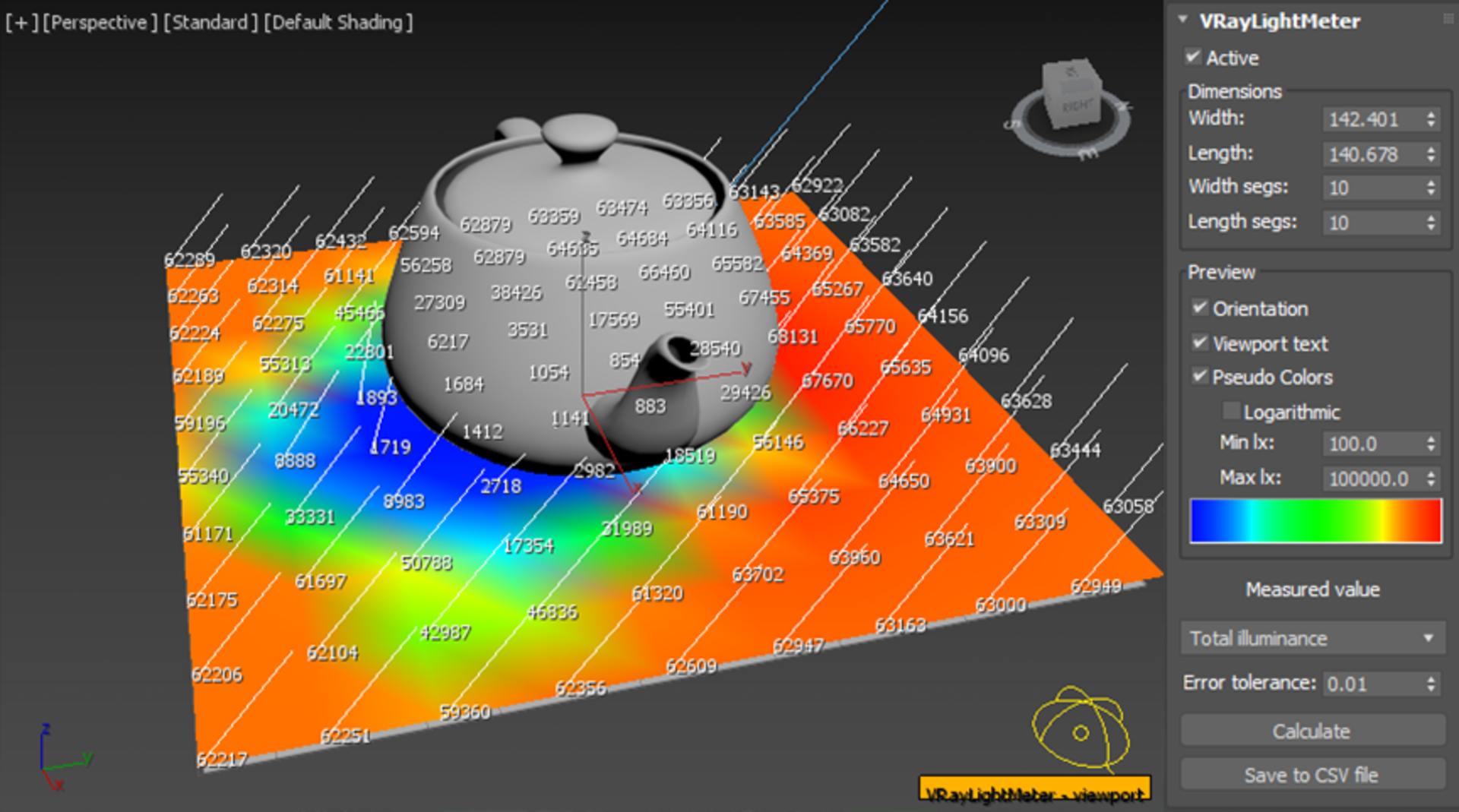
Task: Toggle the Active checkbox
Action: (x=1192, y=57)
